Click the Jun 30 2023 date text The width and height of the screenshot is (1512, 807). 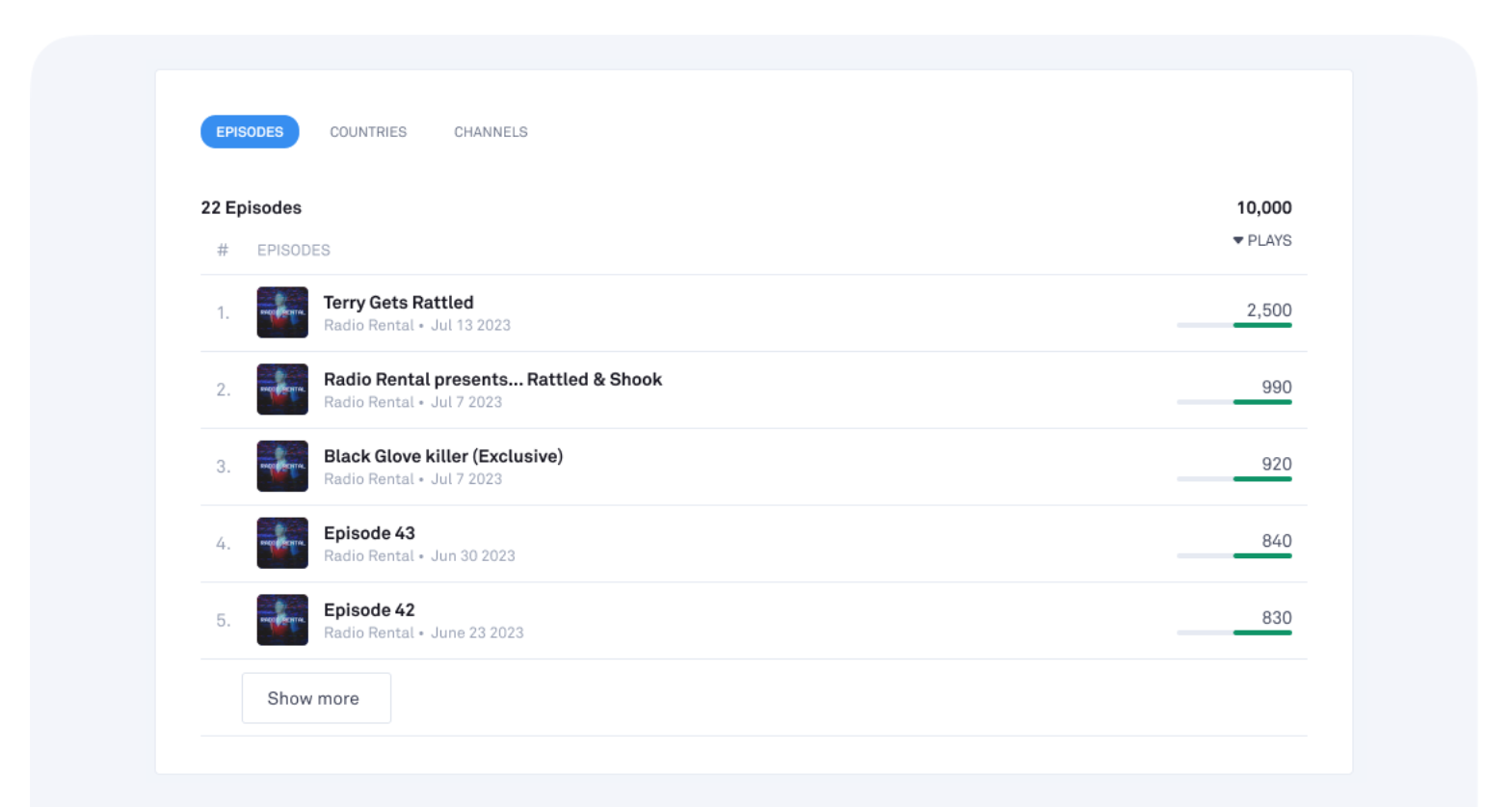click(473, 556)
